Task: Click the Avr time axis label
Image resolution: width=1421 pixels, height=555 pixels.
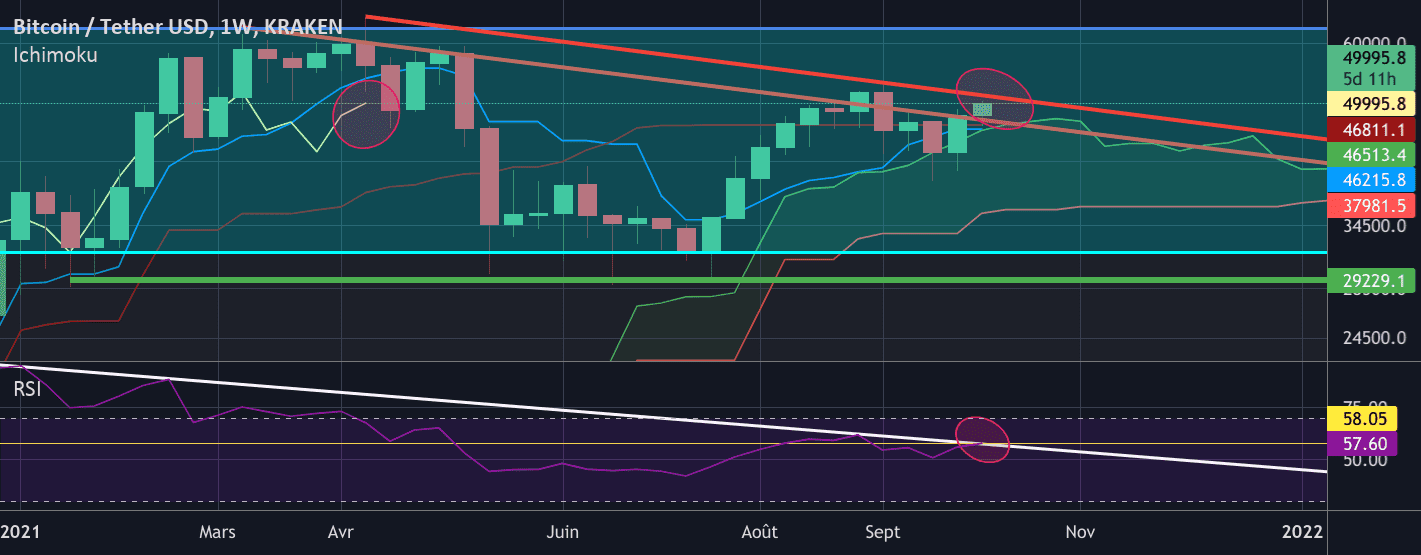Action: click(342, 530)
